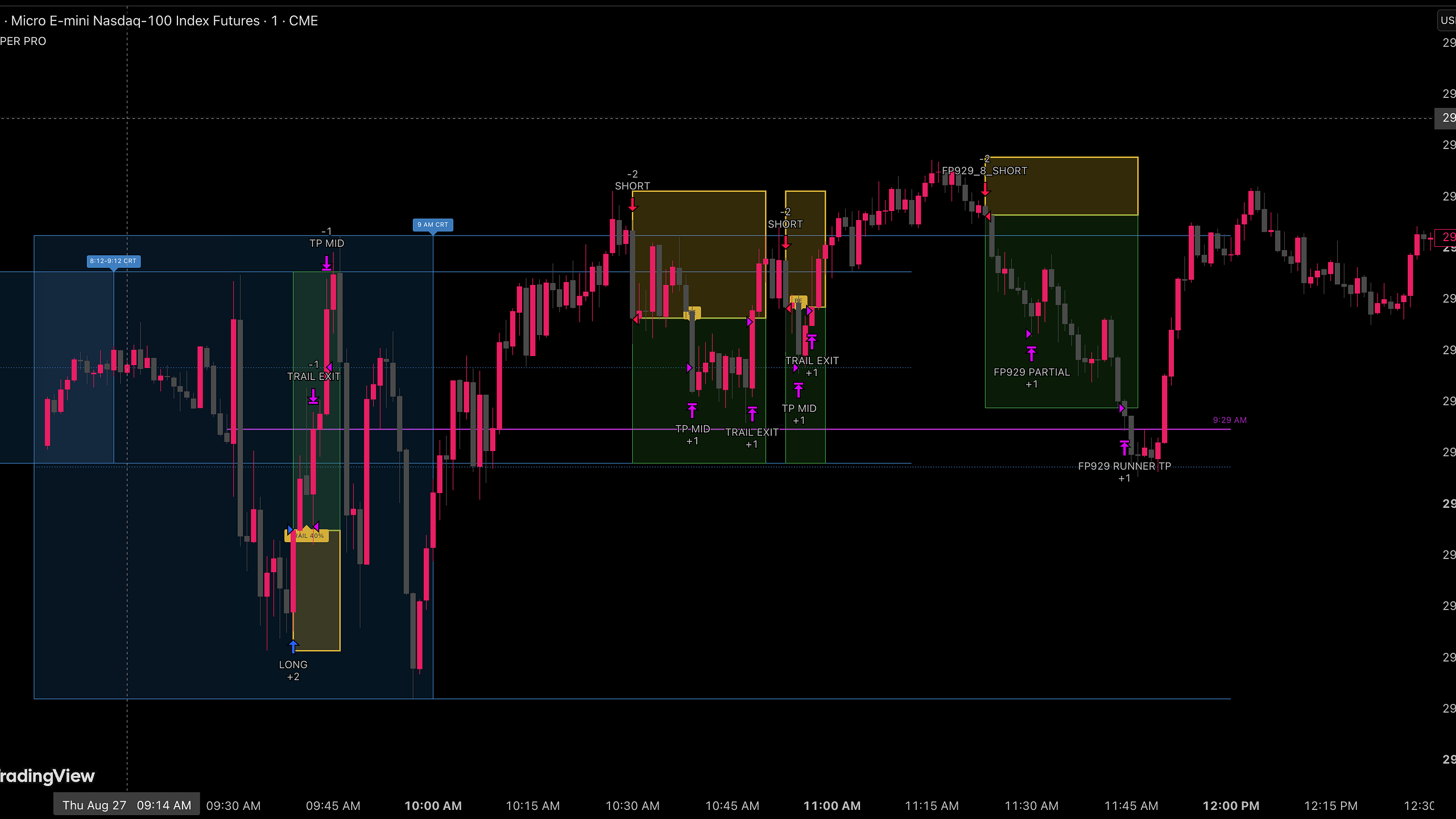The height and width of the screenshot is (819, 1456).
Task: Click the 10:00 AM time axis label
Action: [x=433, y=806]
